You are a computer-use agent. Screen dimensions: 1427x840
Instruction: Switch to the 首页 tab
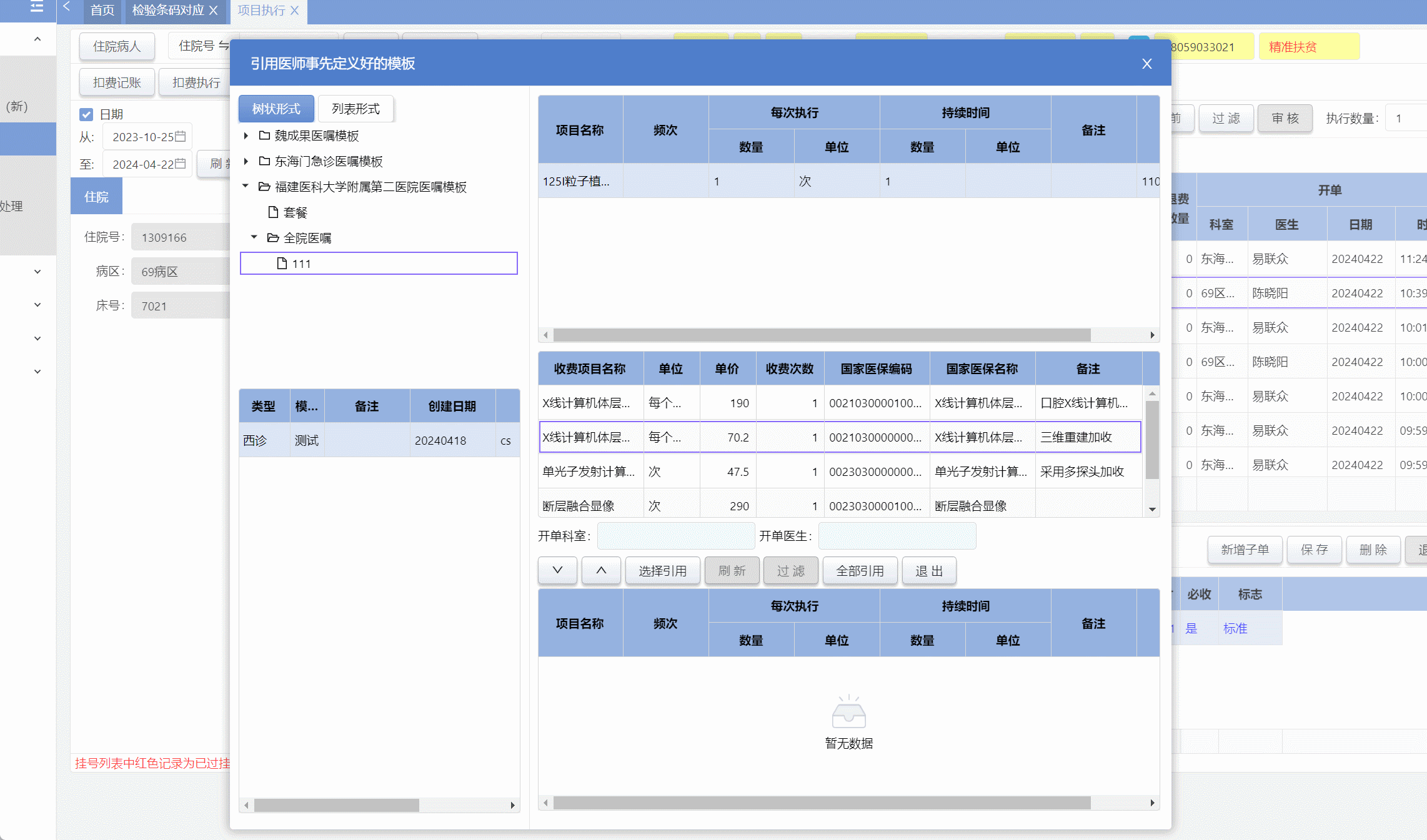(x=102, y=10)
